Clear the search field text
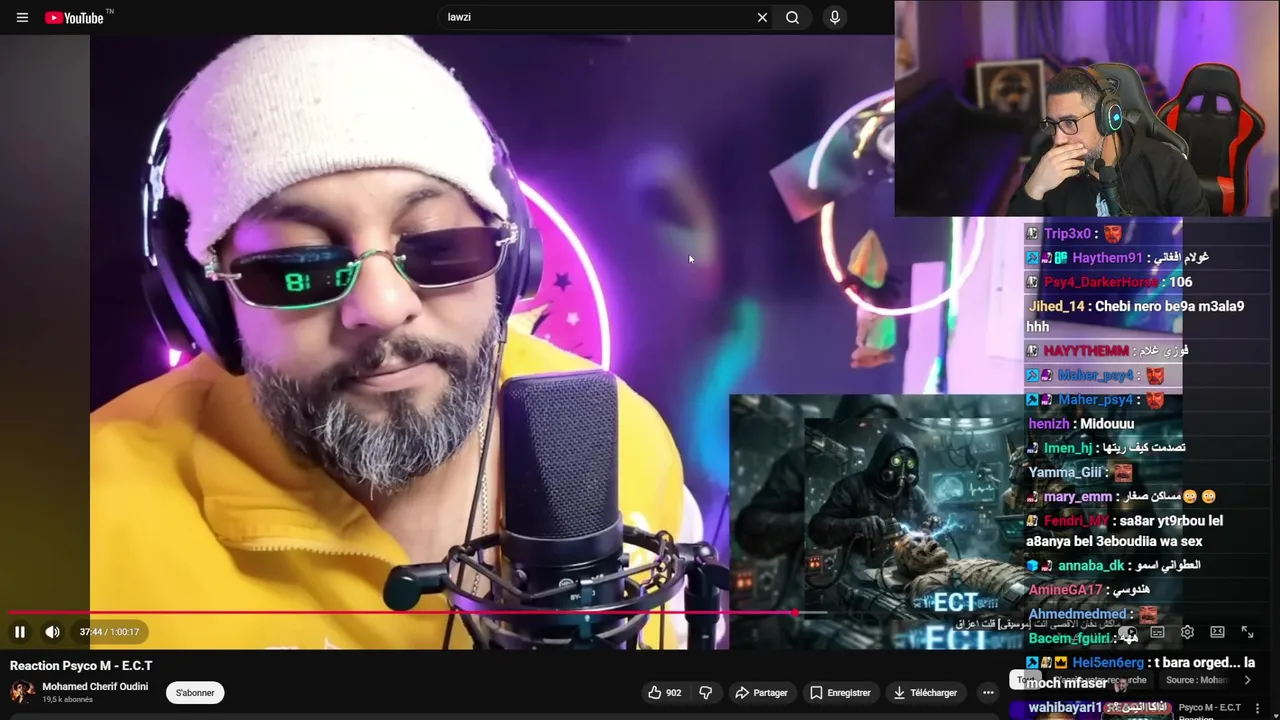The height and width of the screenshot is (720, 1280). 762,17
